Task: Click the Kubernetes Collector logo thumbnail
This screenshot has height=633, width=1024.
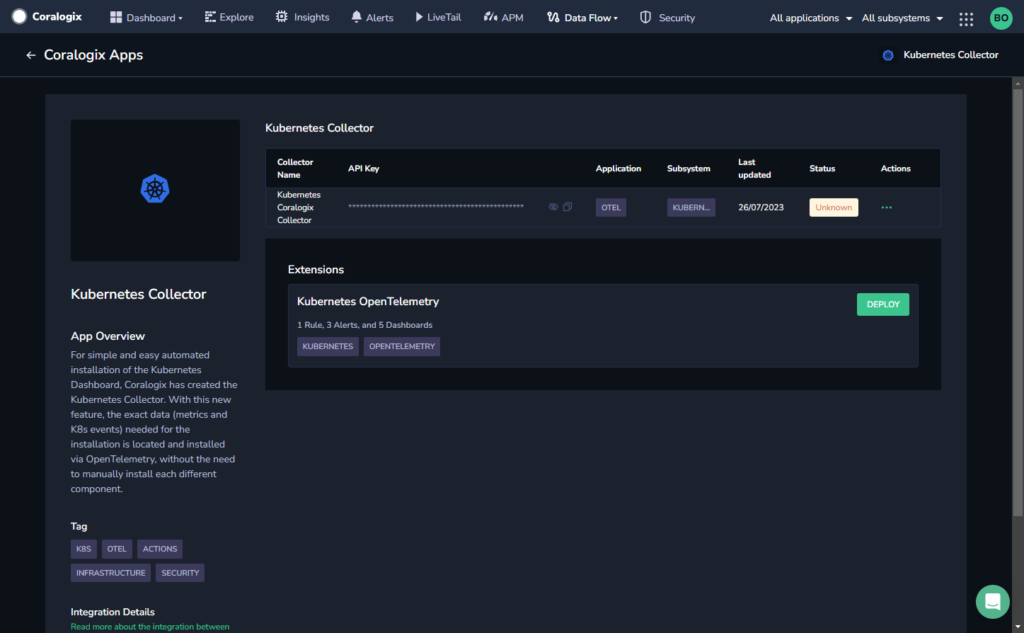Action: 155,190
